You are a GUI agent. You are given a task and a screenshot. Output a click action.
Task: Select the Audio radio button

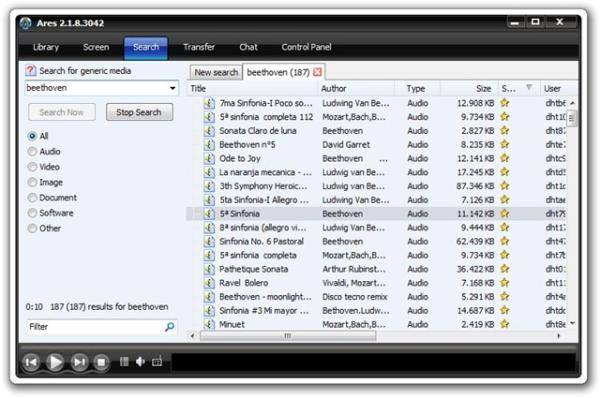point(33,152)
